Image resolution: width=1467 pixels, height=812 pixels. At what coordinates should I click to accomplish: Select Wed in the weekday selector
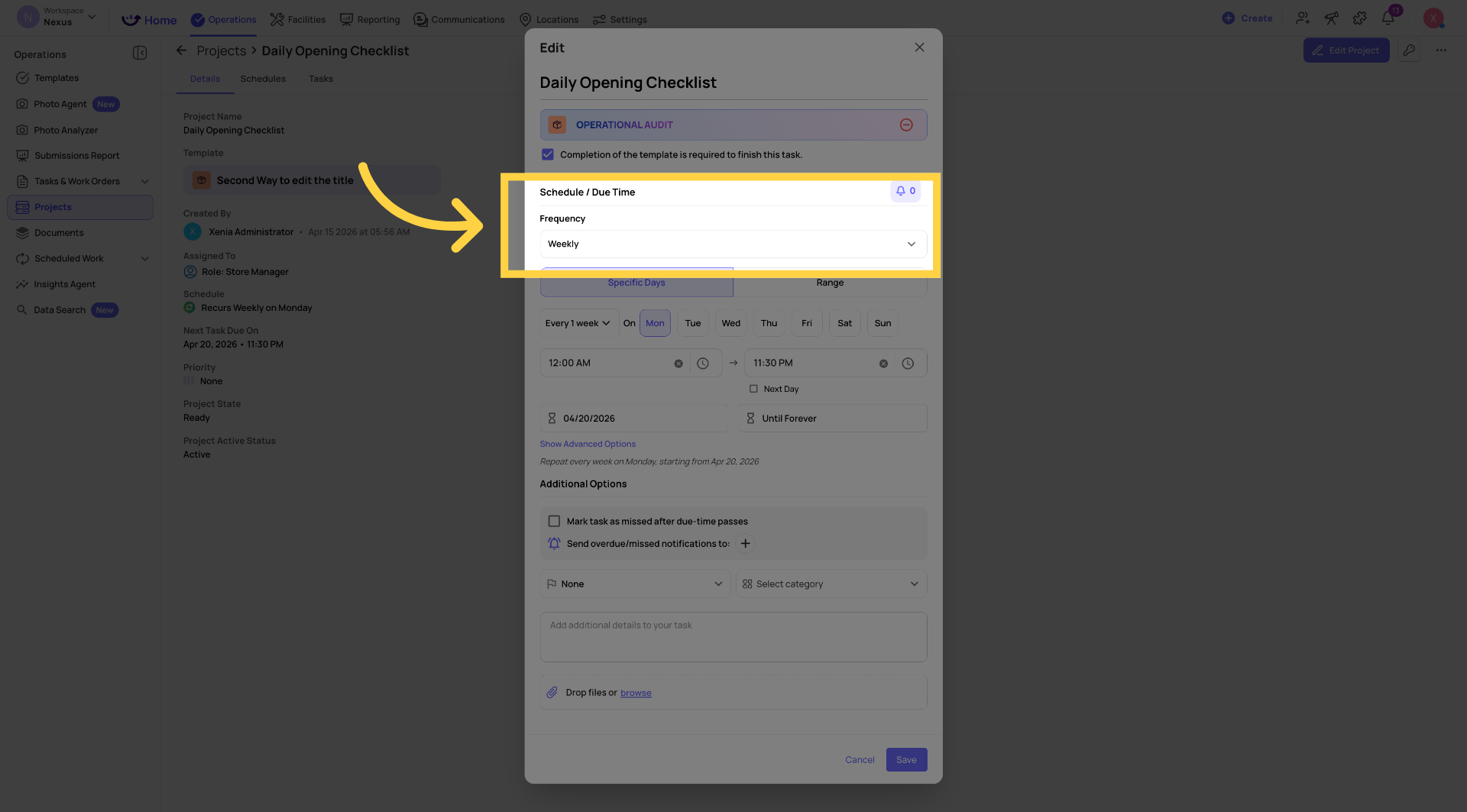(731, 323)
